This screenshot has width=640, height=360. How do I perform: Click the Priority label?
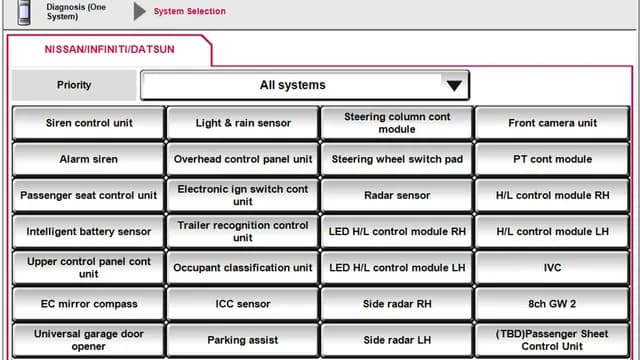pyautogui.click(x=74, y=85)
